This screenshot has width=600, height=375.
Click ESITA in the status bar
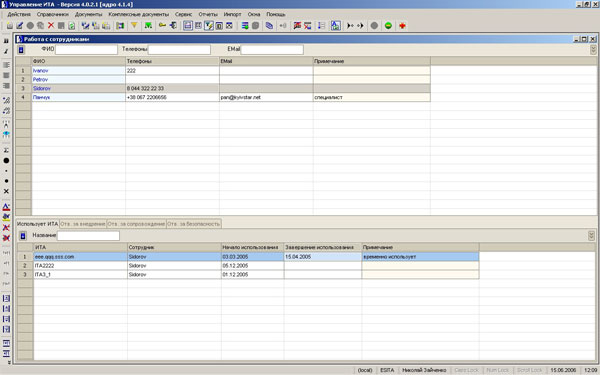pos(387,370)
